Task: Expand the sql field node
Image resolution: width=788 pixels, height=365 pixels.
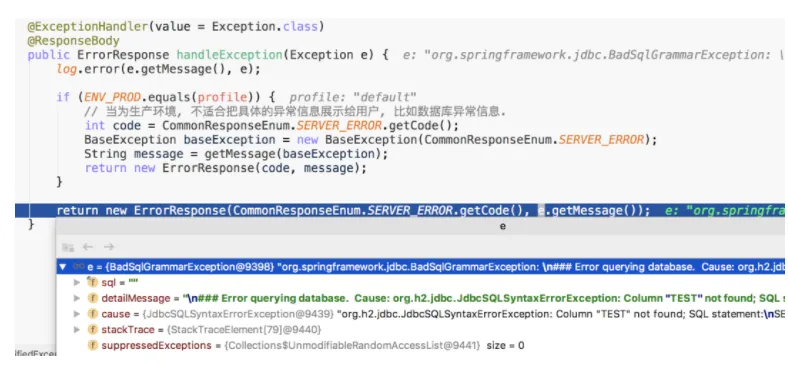Action: point(77,283)
